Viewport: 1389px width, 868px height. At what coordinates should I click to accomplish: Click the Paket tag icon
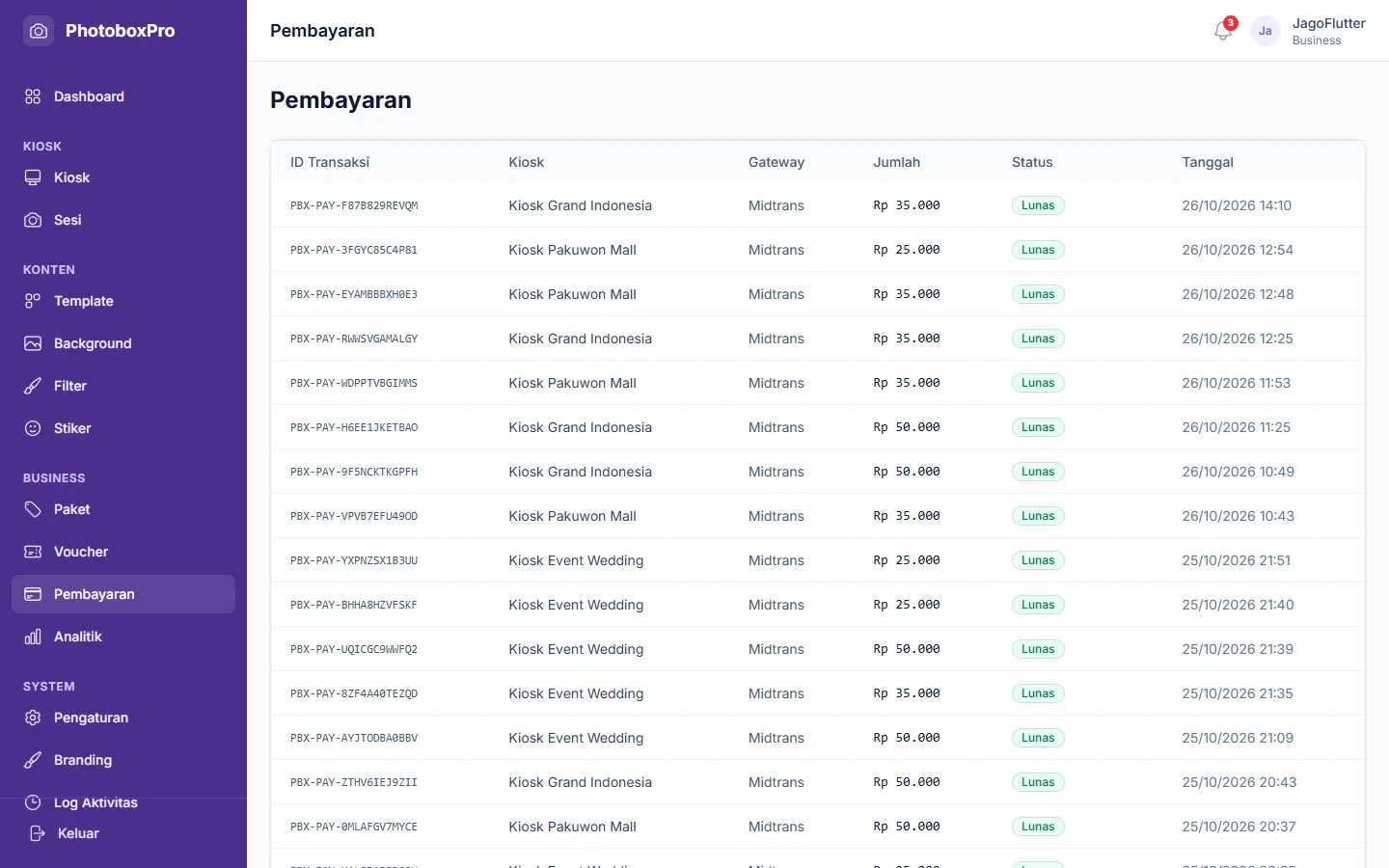pyautogui.click(x=33, y=509)
